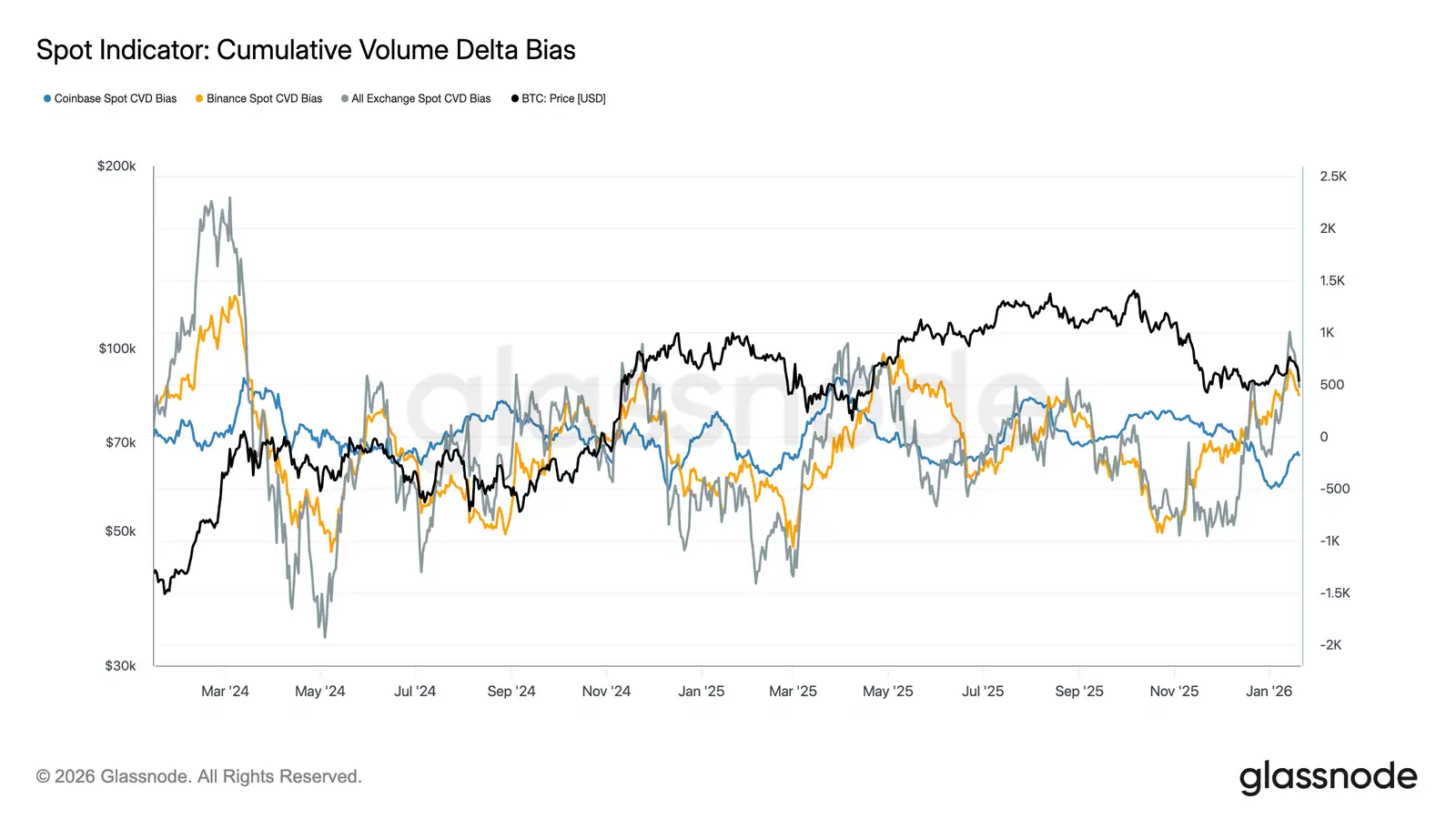Click the black BTC Price legend dot

515,98
